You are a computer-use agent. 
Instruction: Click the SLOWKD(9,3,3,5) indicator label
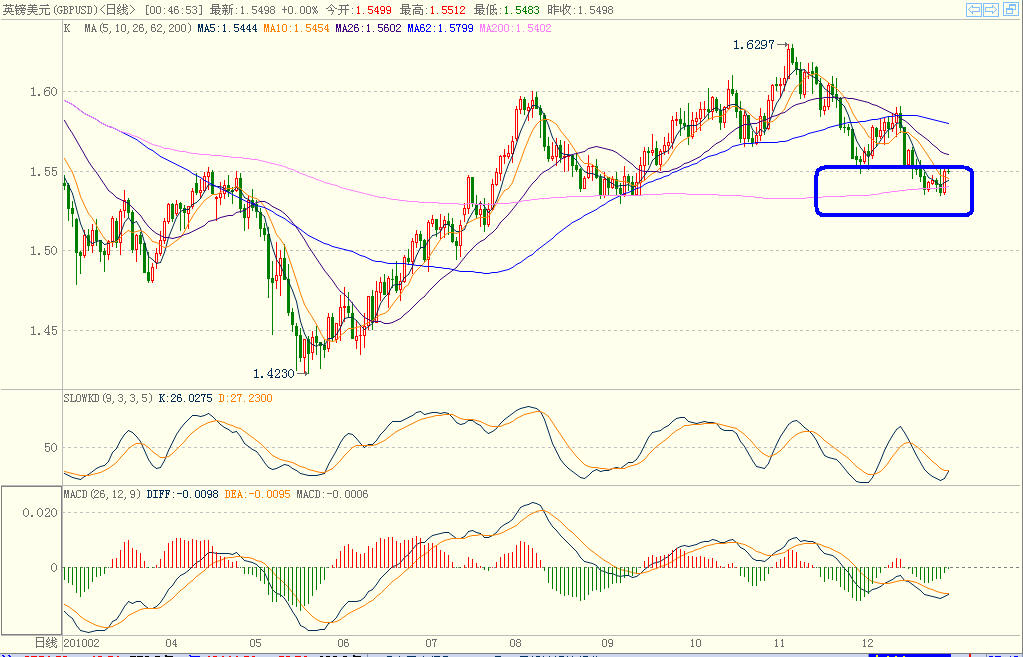pyautogui.click(x=108, y=398)
